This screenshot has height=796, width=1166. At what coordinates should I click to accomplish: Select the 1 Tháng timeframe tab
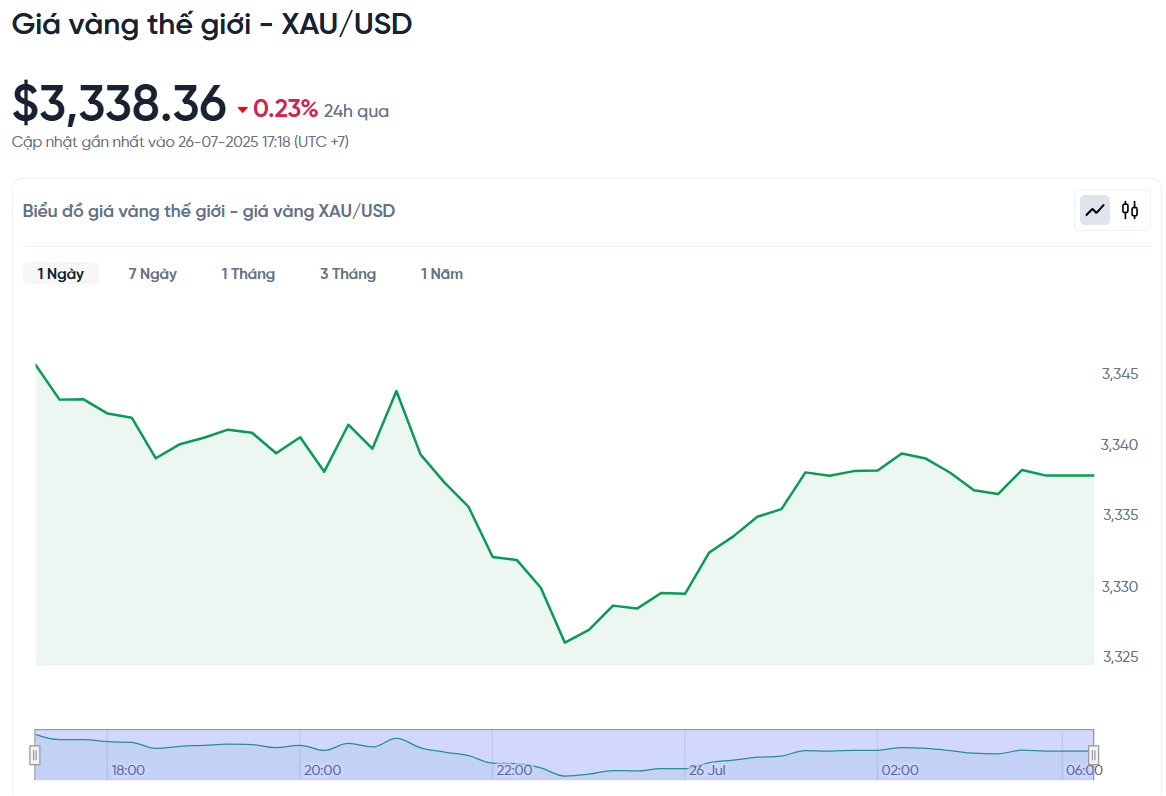point(248,274)
